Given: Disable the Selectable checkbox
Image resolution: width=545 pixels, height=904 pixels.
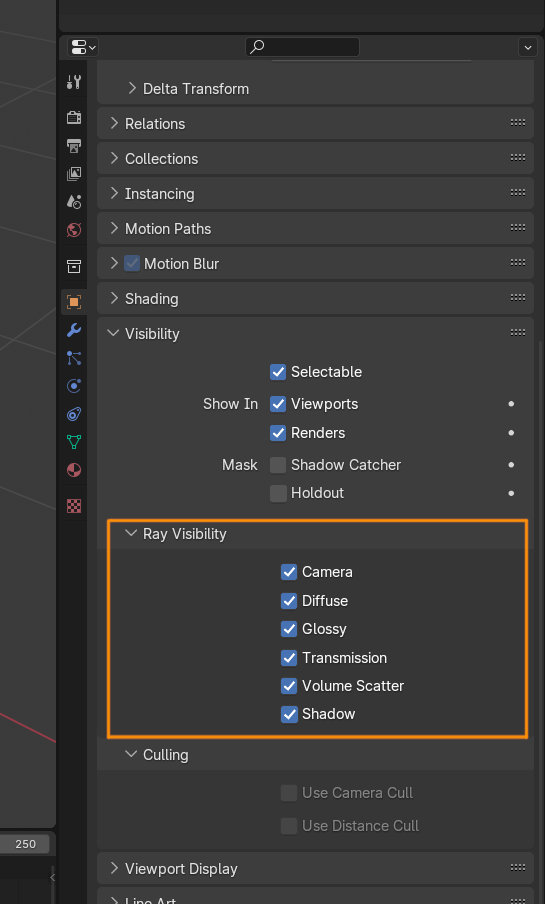Looking at the screenshot, I should [278, 372].
